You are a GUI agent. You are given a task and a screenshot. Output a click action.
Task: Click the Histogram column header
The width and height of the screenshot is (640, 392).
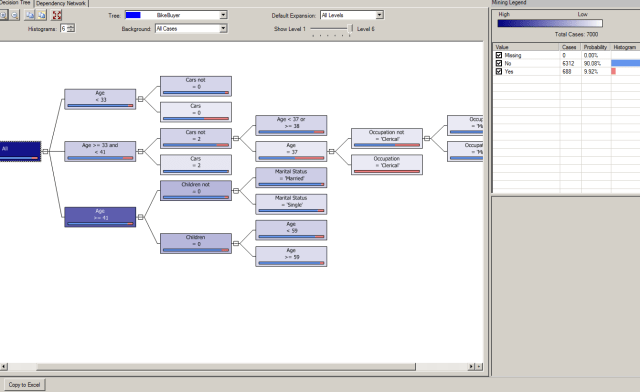[x=625, y=47]
